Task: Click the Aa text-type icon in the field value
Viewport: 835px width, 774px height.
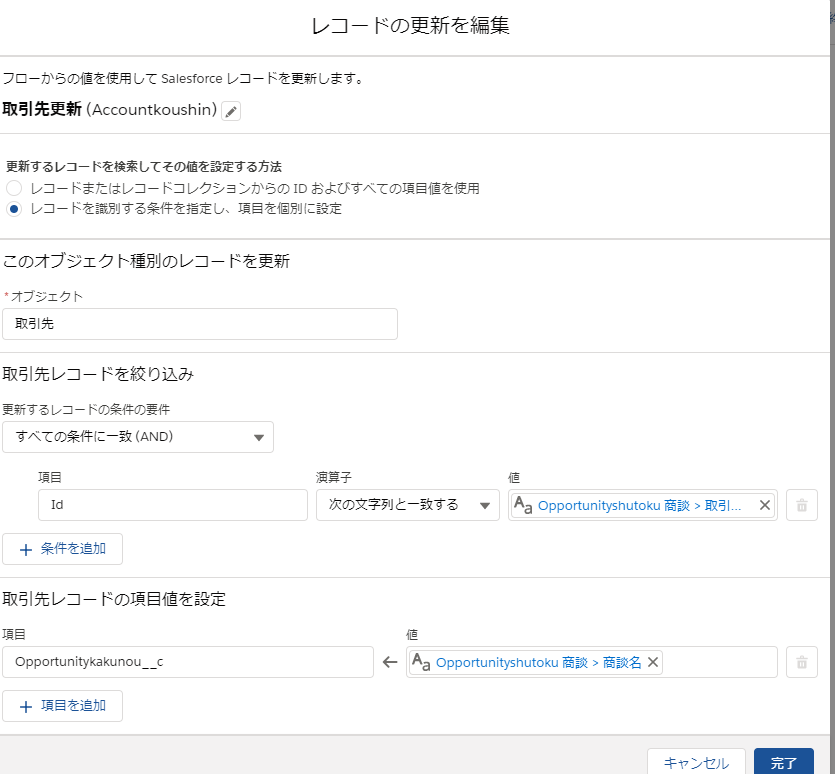Action: click(x=423, y=662)
